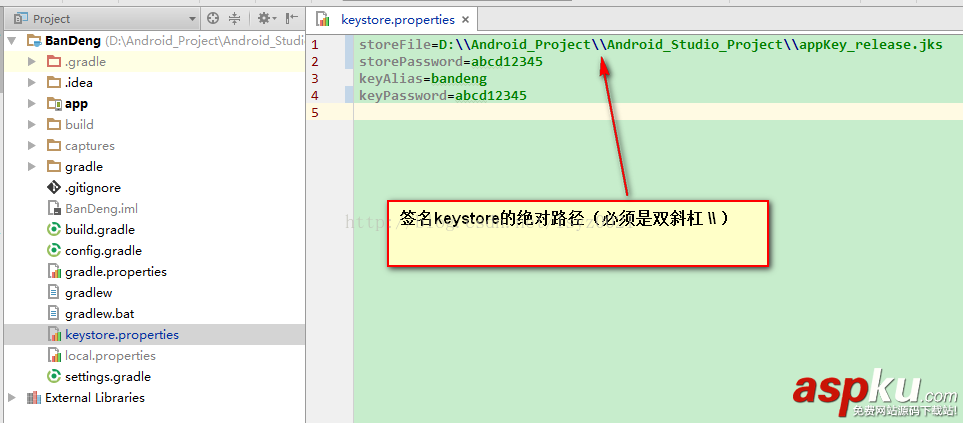This screenshot has width=963, height=423.
Task: Expand the gradle folder
Action: pyautogui.click(x=32, y=167)
